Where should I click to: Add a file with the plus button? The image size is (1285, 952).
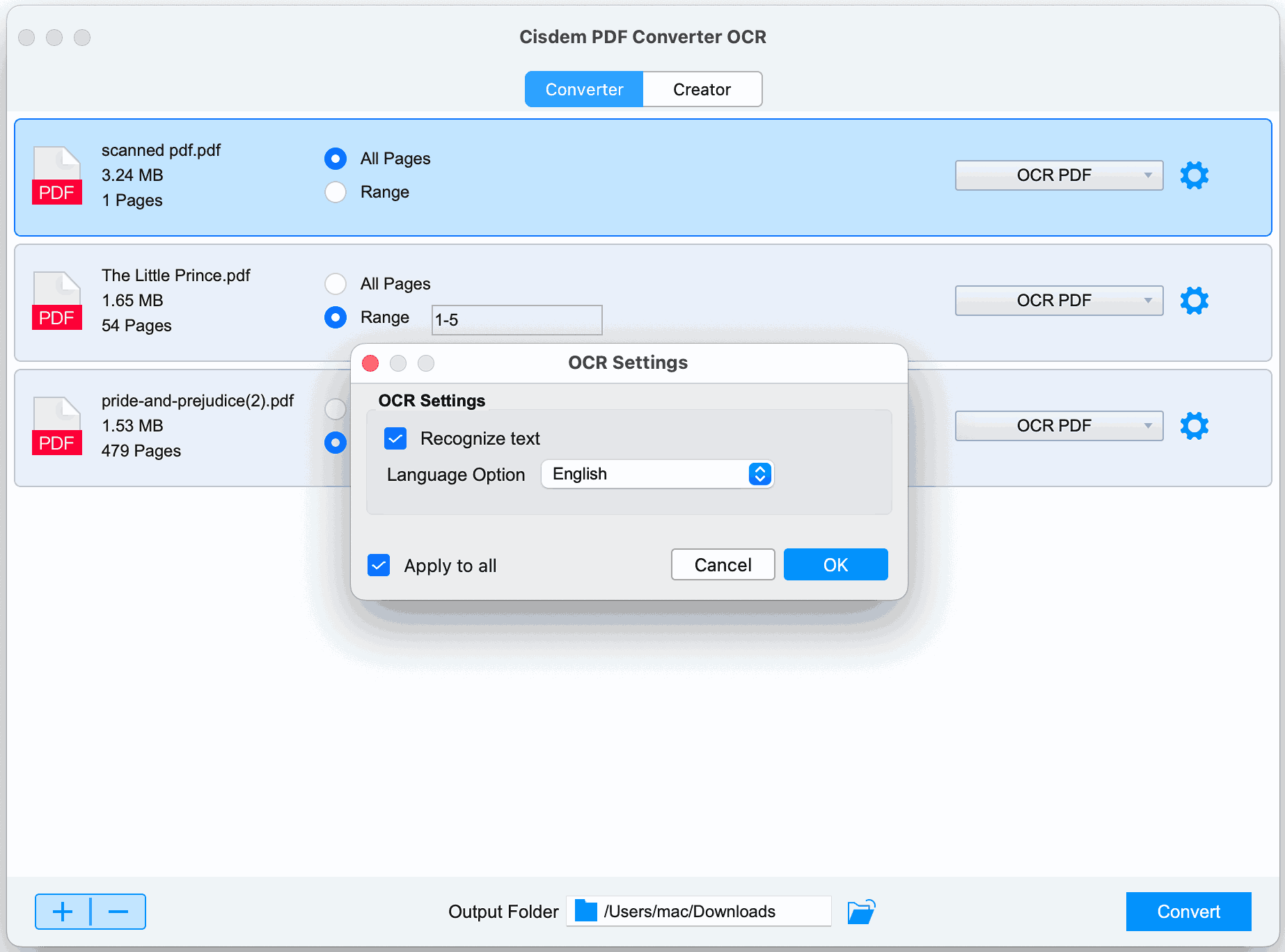(63, 912)
